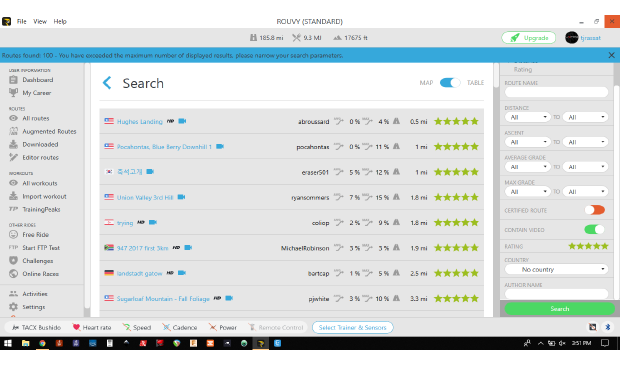This screenshot has width=620, height=365.
Task: Open the Distance maximum dropdown
Action: click(585, 117)
